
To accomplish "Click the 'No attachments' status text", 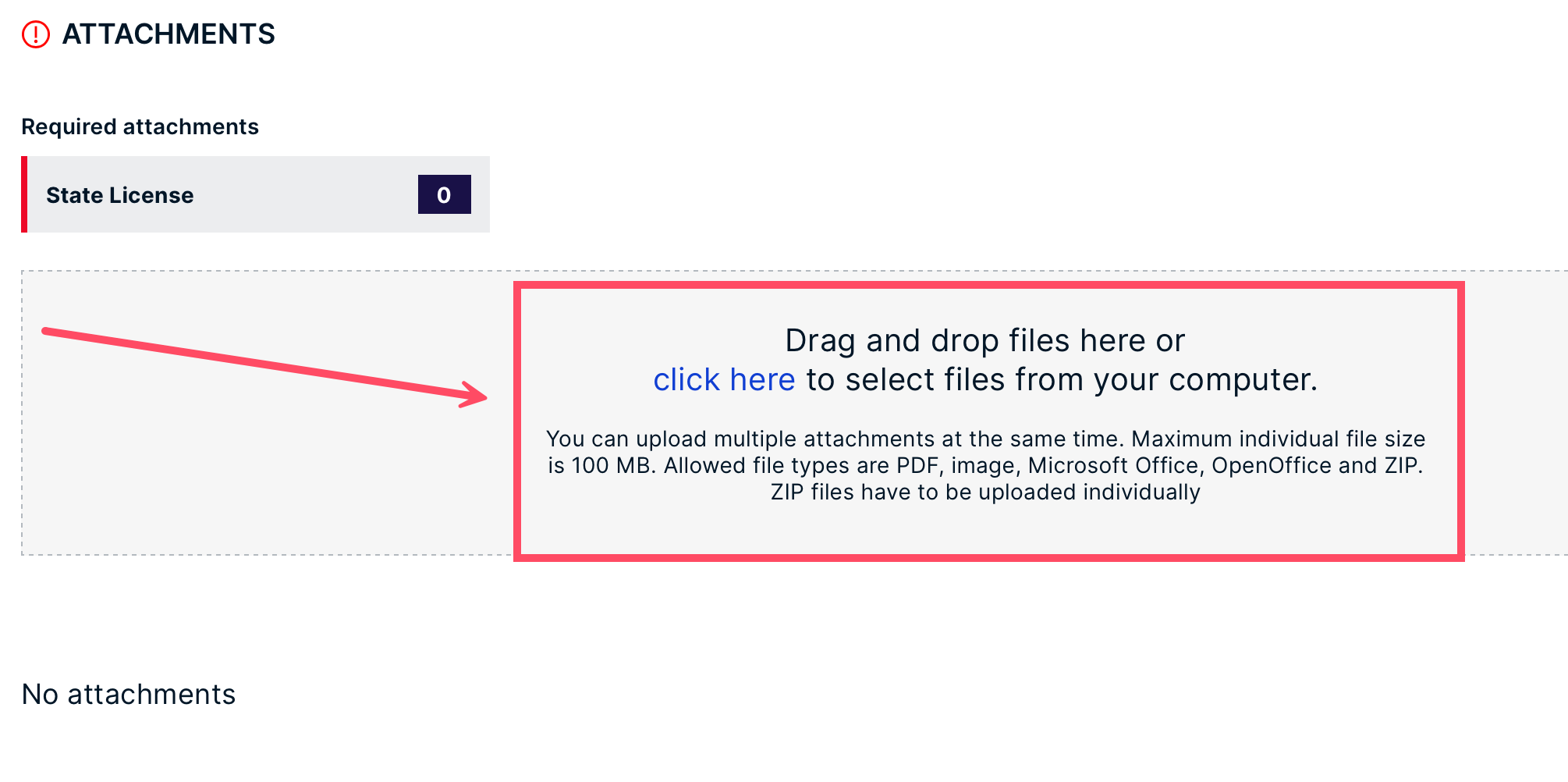I will [x=129, y=694].
